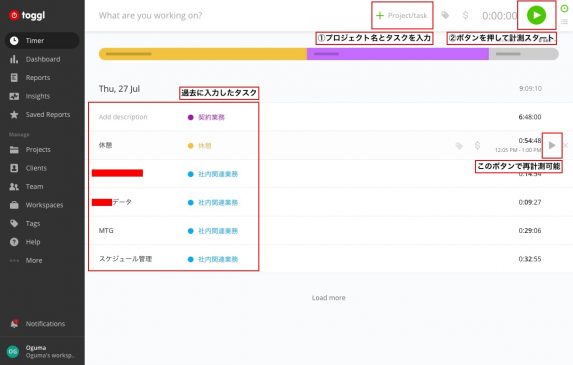Click the Saved Reports star icon
Viewport: 573px width, 365px height.
pyautogui.click(x=14, y=114)
